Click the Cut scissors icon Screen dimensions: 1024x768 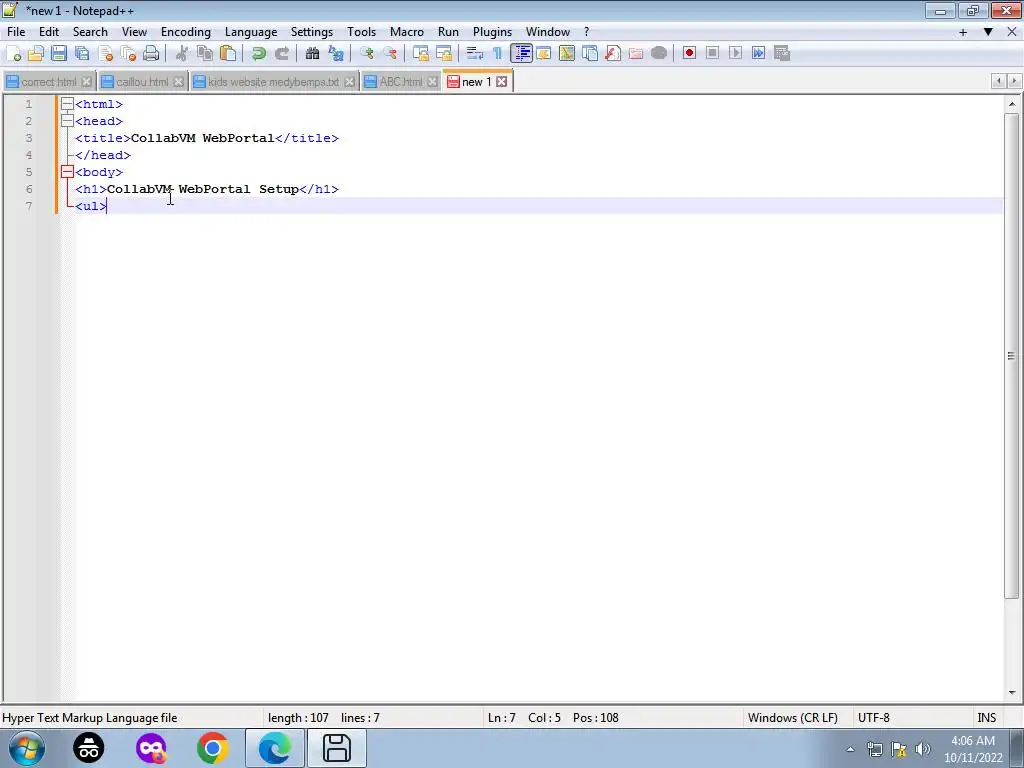[182, 54]
